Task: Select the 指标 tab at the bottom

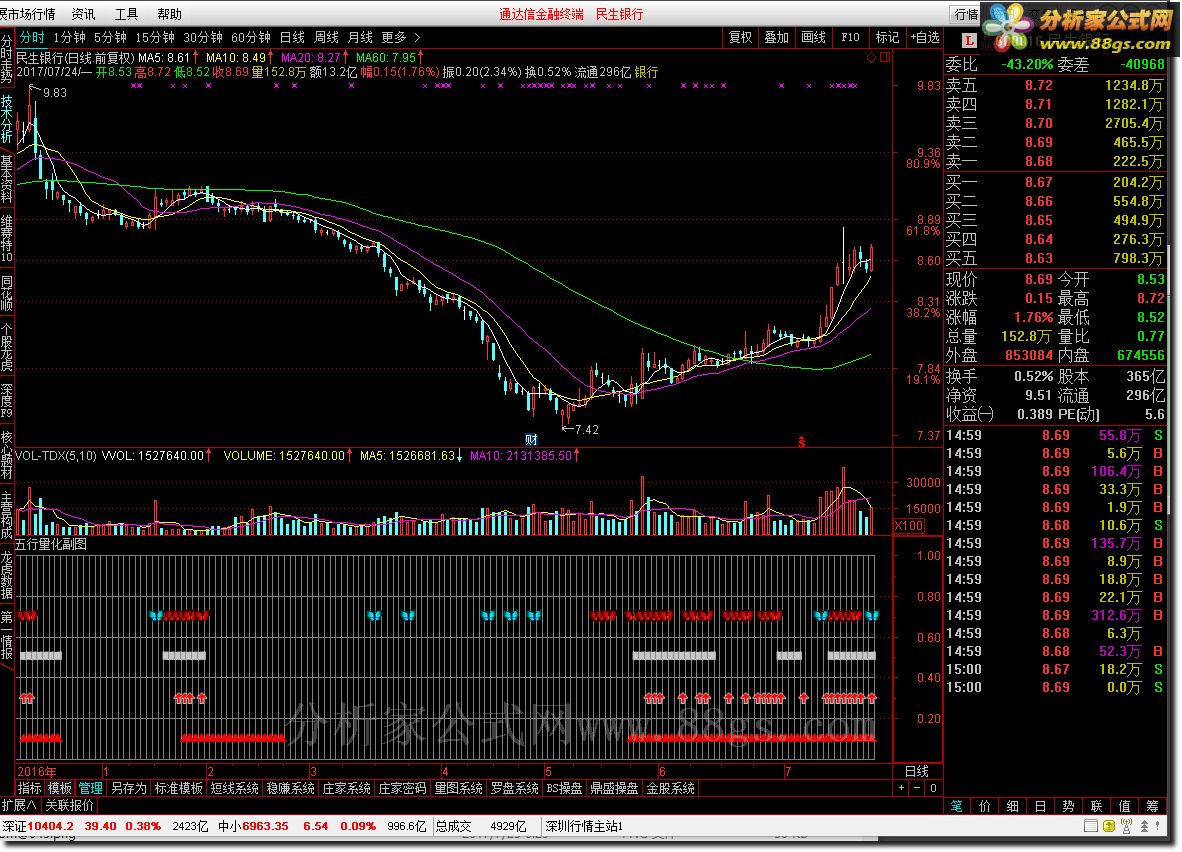Action: pos(29,788)
